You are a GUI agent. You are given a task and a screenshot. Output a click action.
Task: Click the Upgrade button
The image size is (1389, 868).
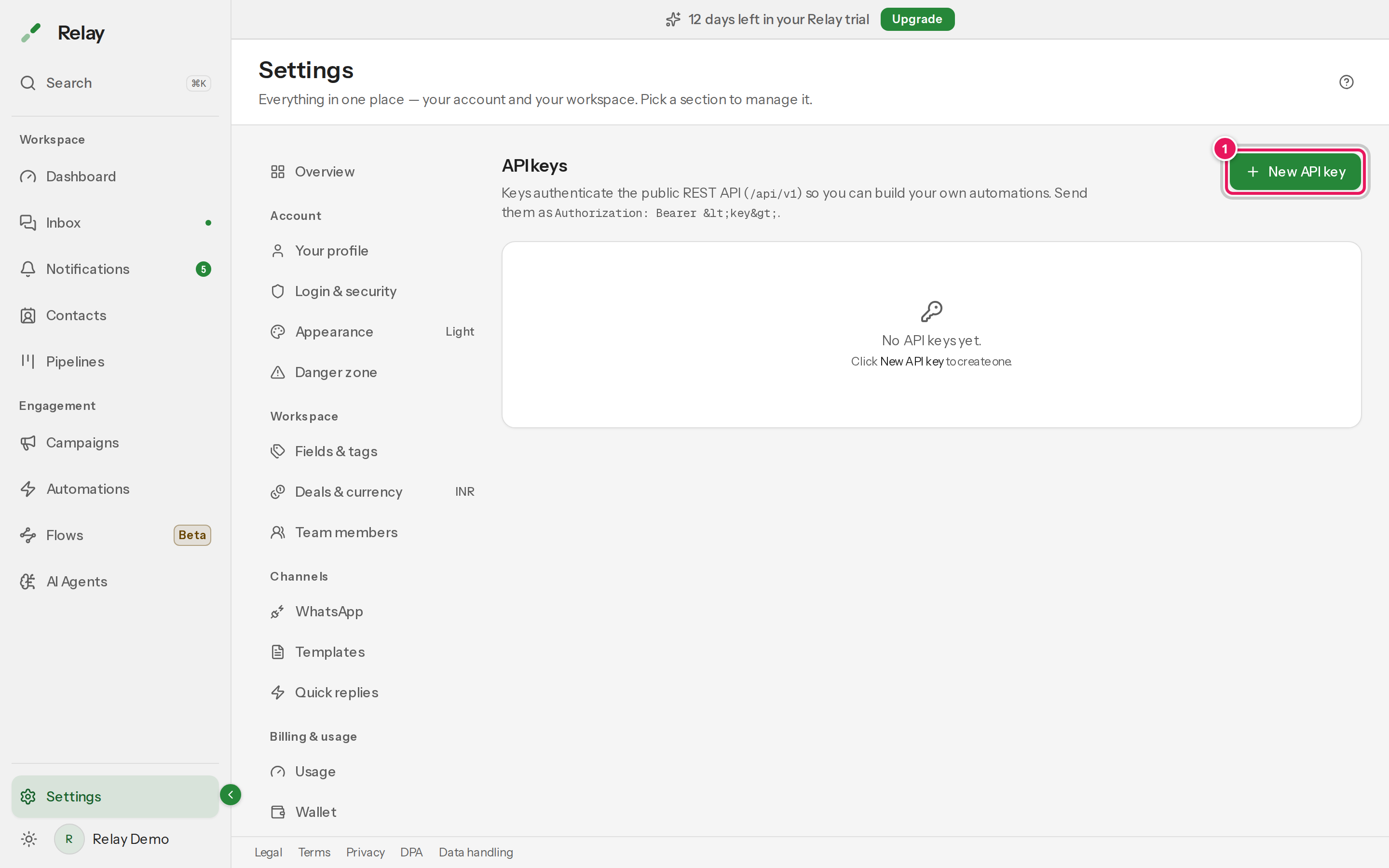(917, 19)
